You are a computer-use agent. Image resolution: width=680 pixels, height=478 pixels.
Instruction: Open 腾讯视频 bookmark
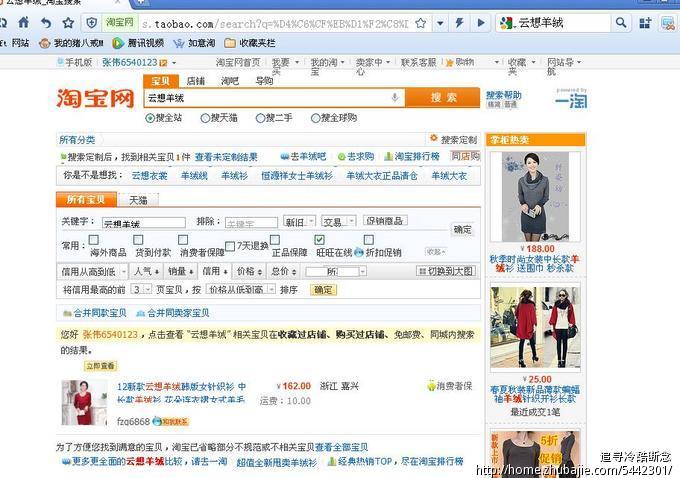click(138, 43)
